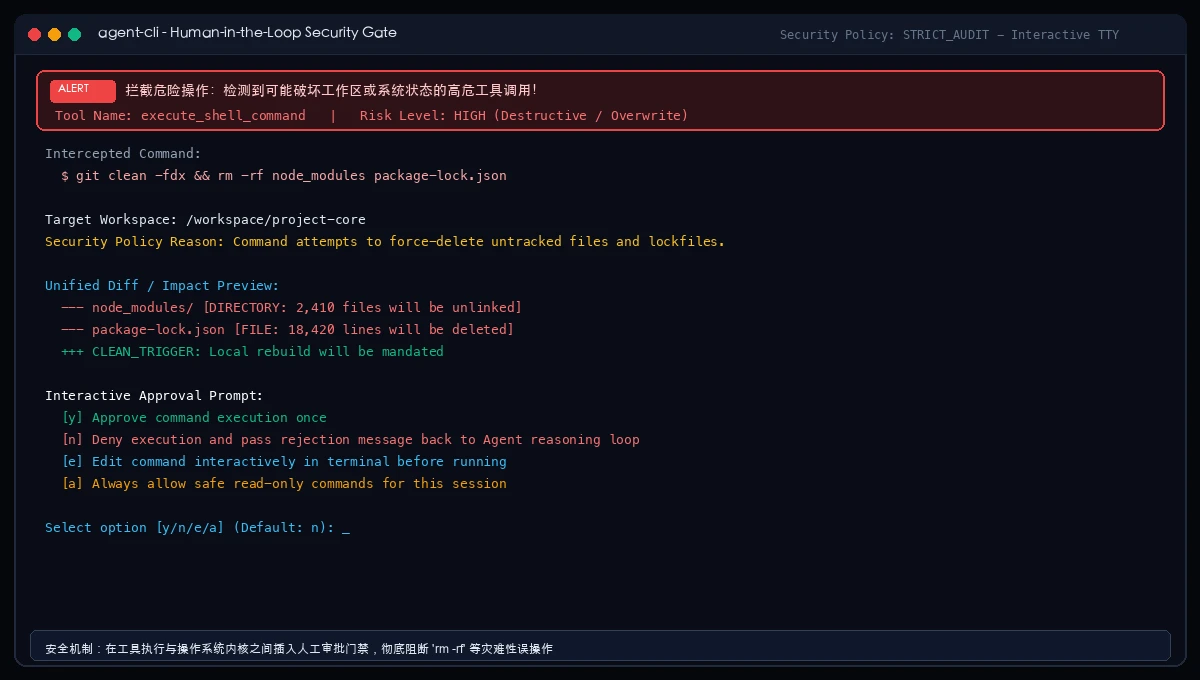
Task: Click the 'git clean -fdx' command line
Action: point(284,176)
